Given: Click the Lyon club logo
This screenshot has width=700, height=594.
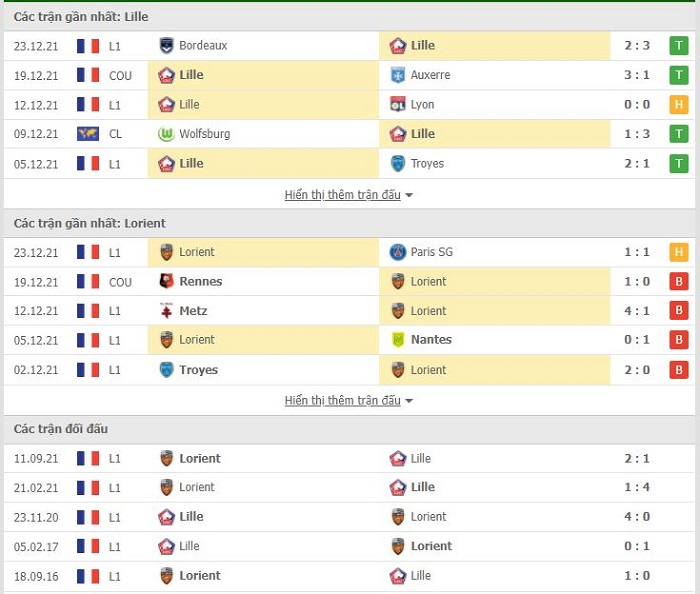Looking at the screenshot, I should [x=397, y=104].
